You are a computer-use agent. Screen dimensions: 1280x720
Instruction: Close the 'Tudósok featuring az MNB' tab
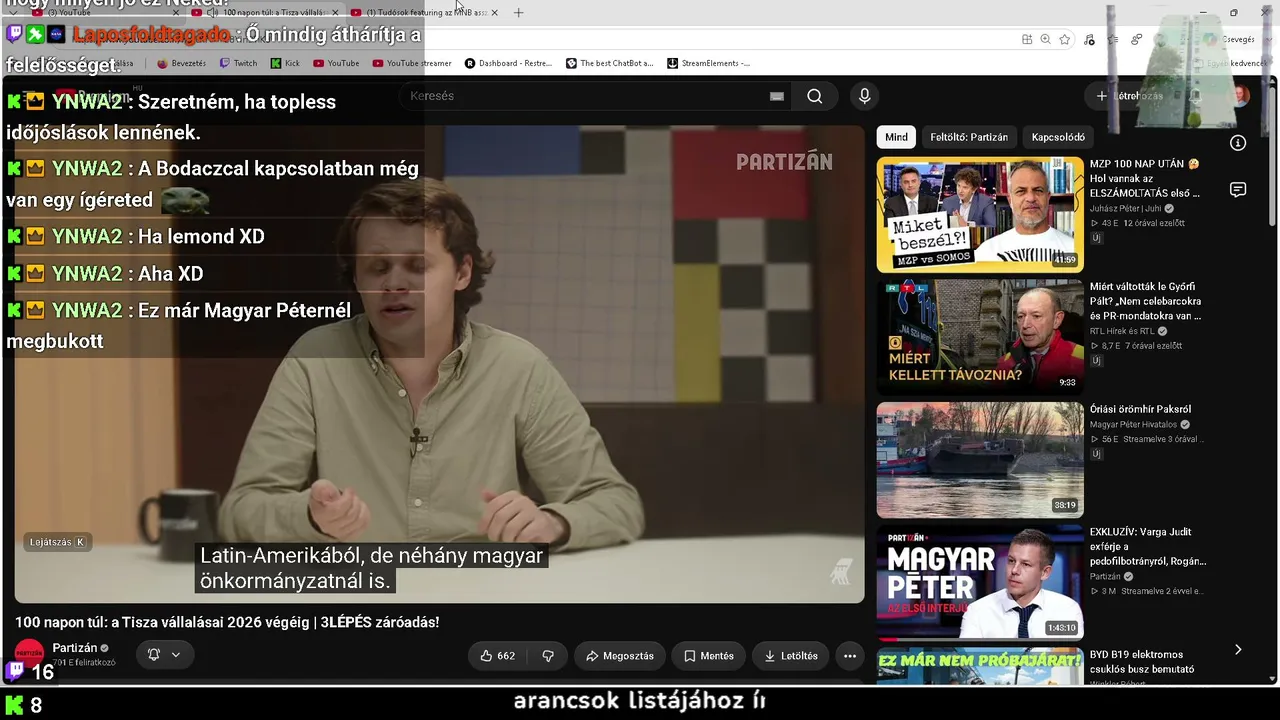coord(494,13)
